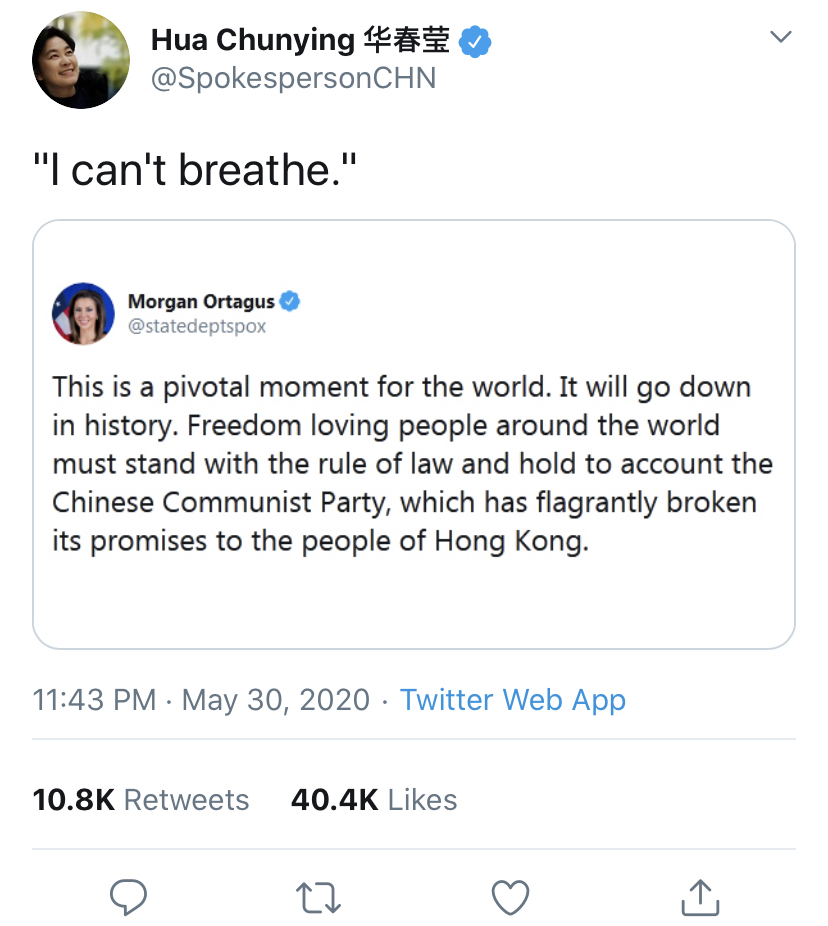View the 10.8K Retweets list
828x926 pixels.
pyautogui.click(x=141, y=800)
